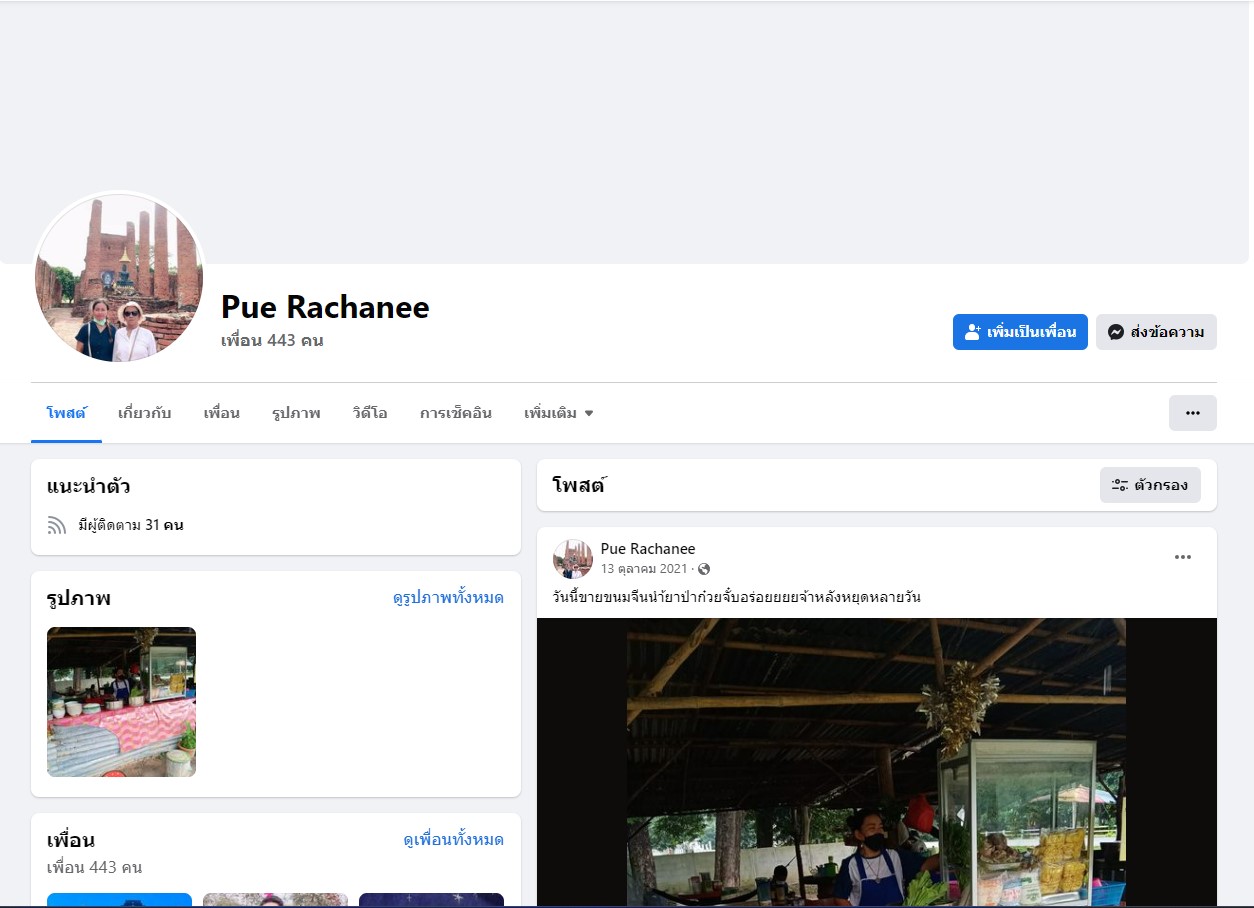This screenshot has height=908, width=1254.
Task: Open the เพื่อน tab
Action: pyautogui.click(x=221, y=413)
